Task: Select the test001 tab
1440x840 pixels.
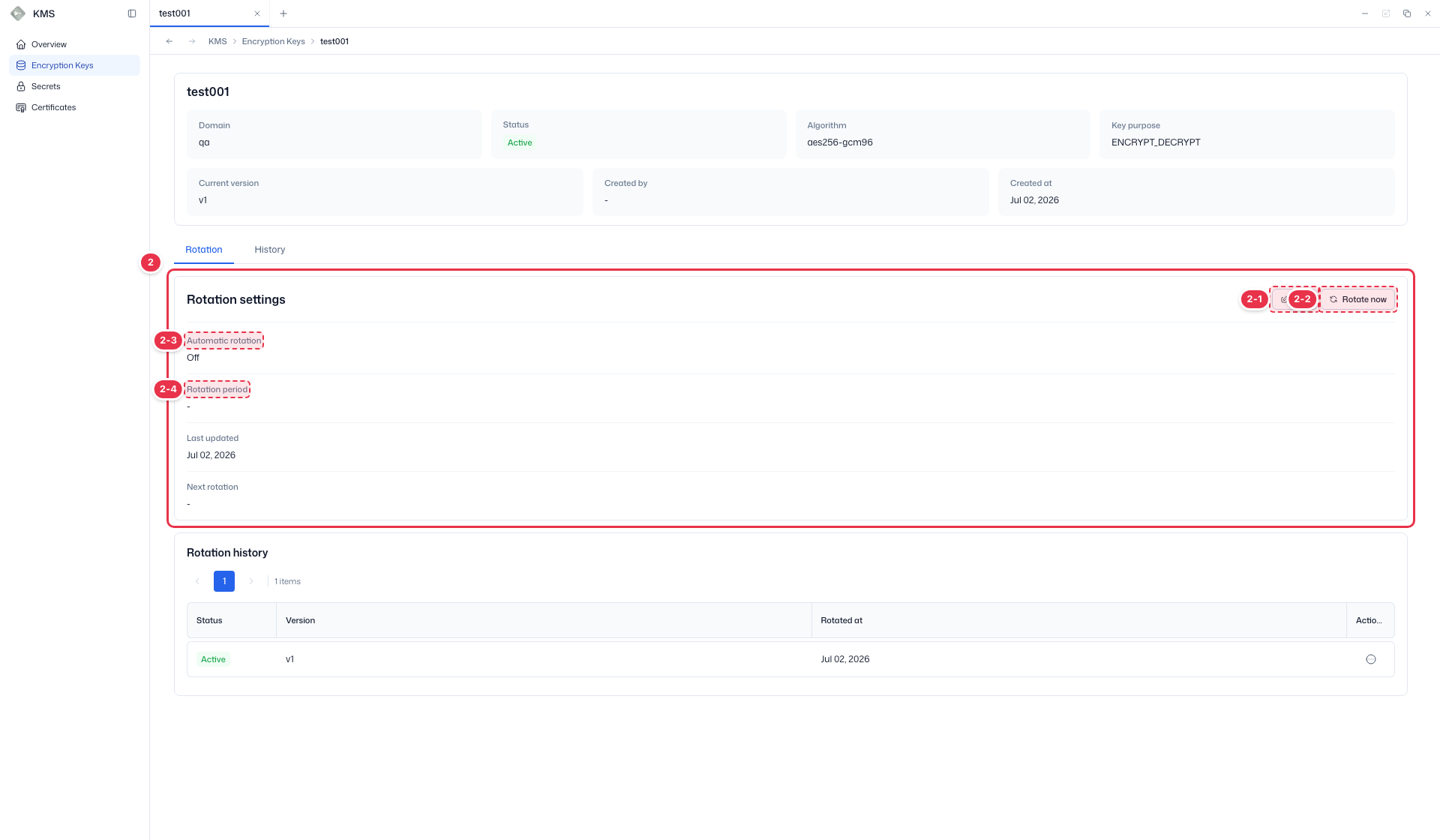Action: point(209,13)
